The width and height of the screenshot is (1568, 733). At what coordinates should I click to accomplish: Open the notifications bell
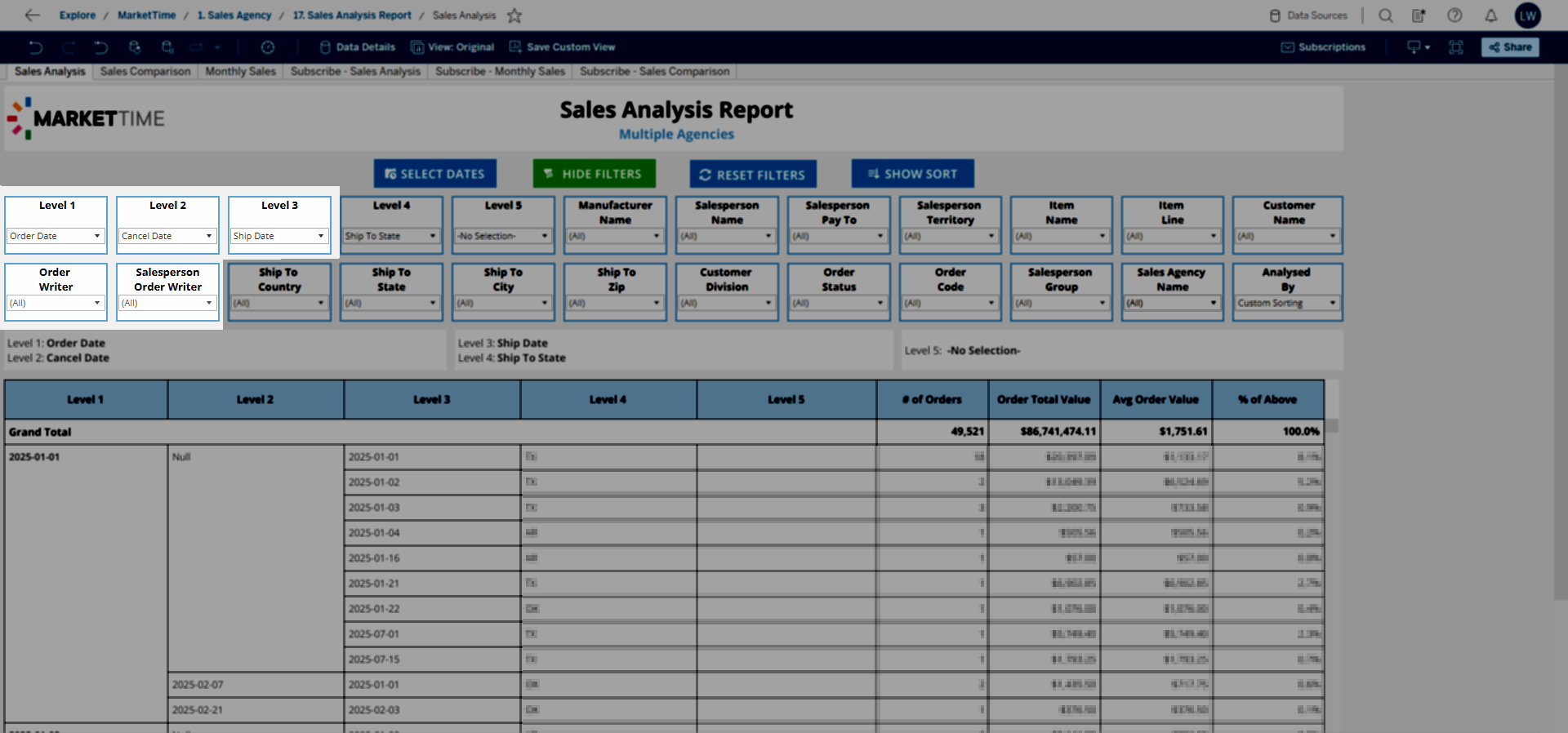point(1490,16)
